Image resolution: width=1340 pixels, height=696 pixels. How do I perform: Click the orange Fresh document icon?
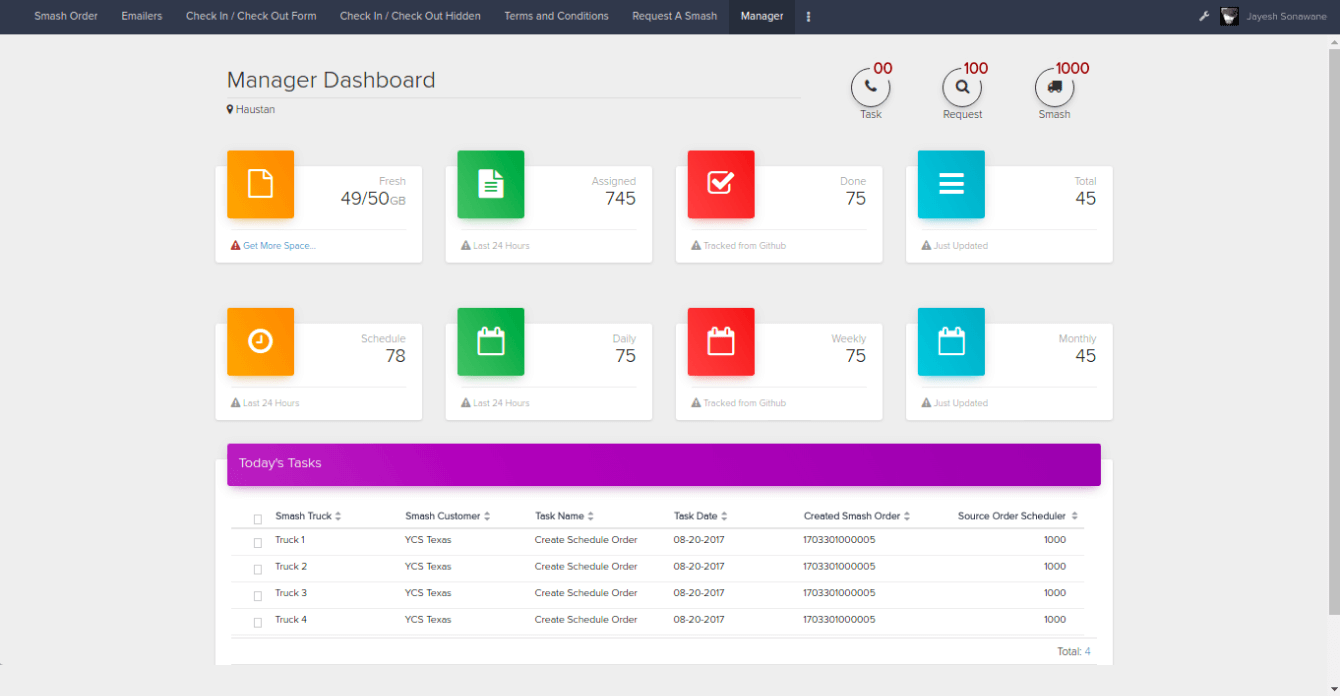pos(260,184)
